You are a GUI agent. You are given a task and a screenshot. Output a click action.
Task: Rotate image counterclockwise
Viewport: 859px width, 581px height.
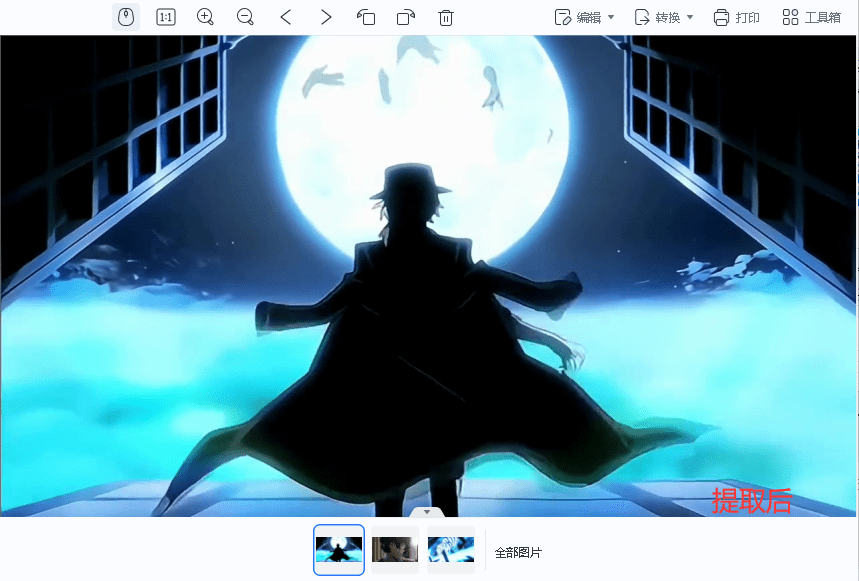[366, 17]
